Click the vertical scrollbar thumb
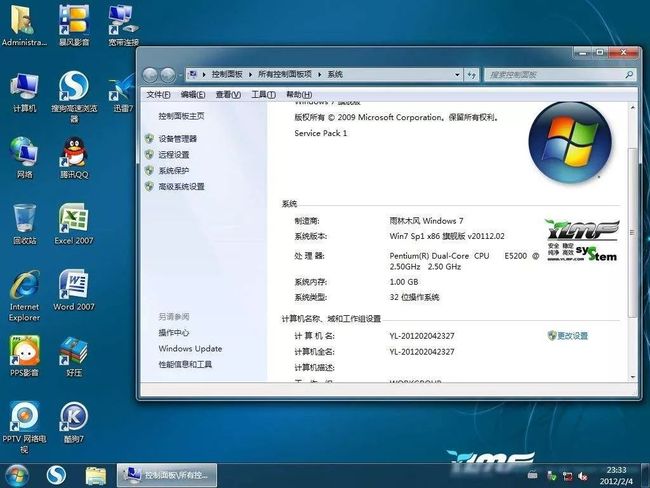This screenshot has width=650, height=488. click(x=633, y=233)
